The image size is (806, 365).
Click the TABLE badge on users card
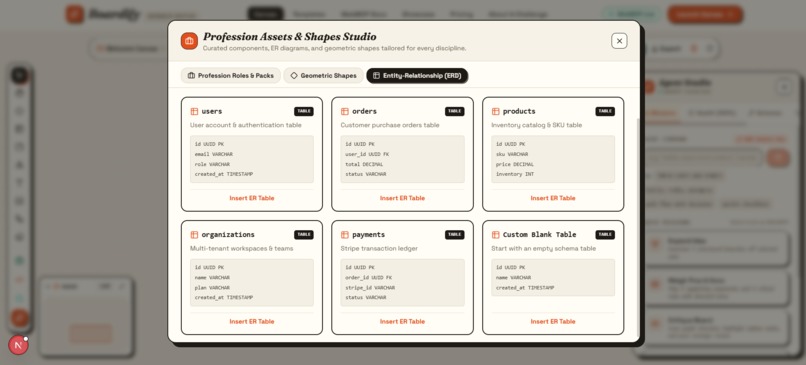[x=304, y=111]
